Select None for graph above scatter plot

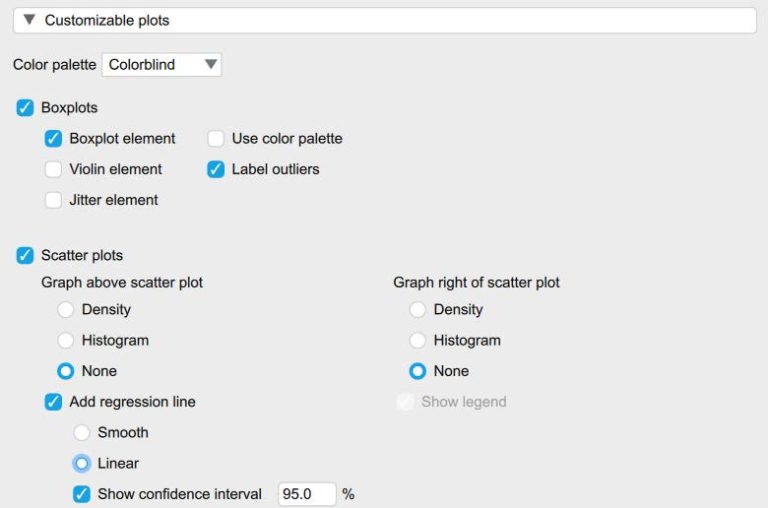pyautogui.click(x=66, y=371)
